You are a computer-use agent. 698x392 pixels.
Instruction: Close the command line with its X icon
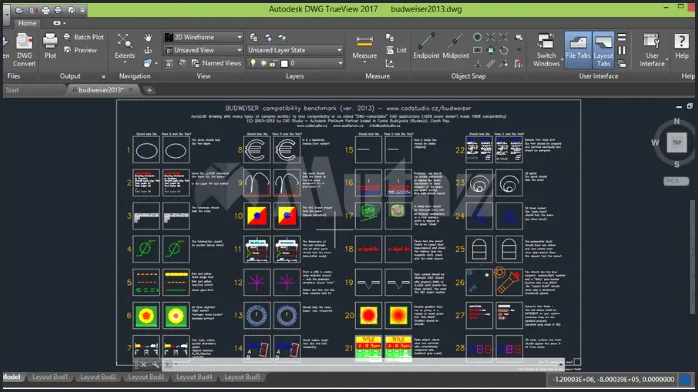click(143, 364)
